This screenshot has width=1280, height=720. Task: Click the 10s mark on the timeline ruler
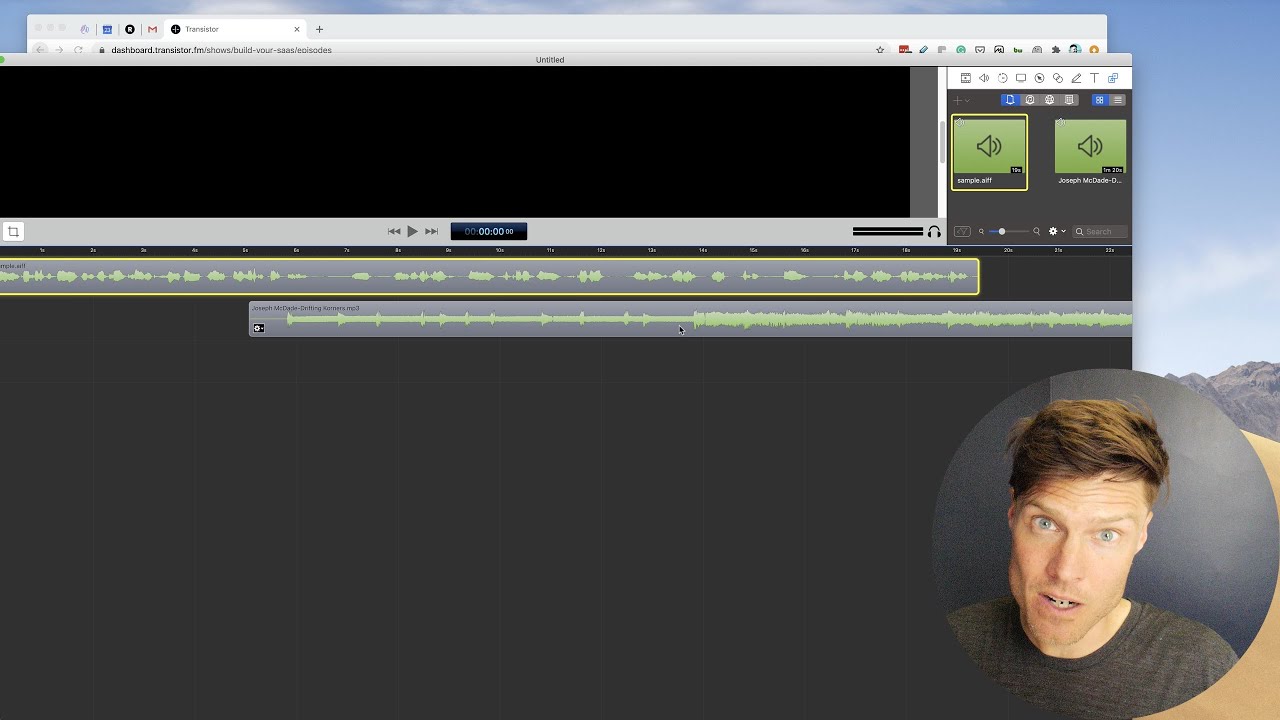pyautogui.click(x=500, y=250)
